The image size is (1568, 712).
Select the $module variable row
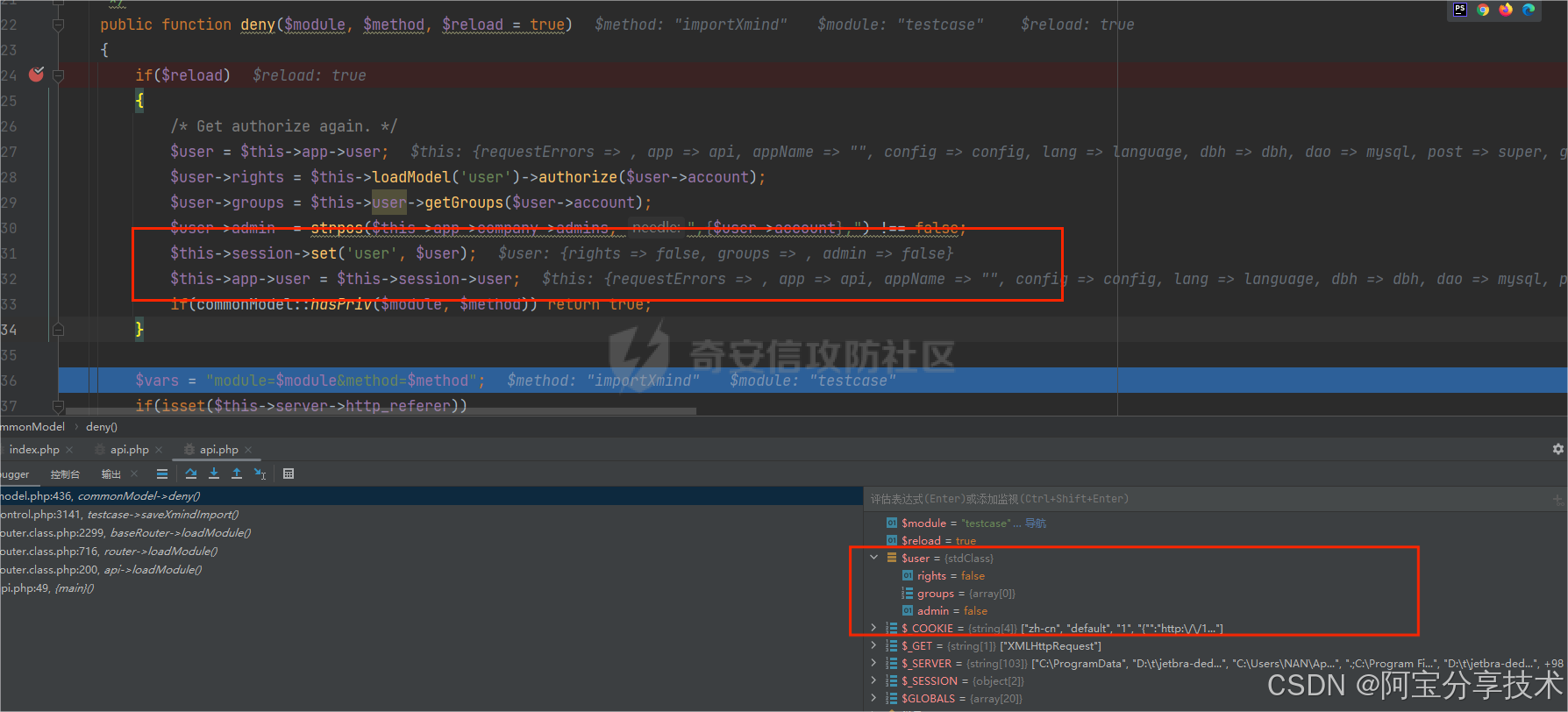1216,523
